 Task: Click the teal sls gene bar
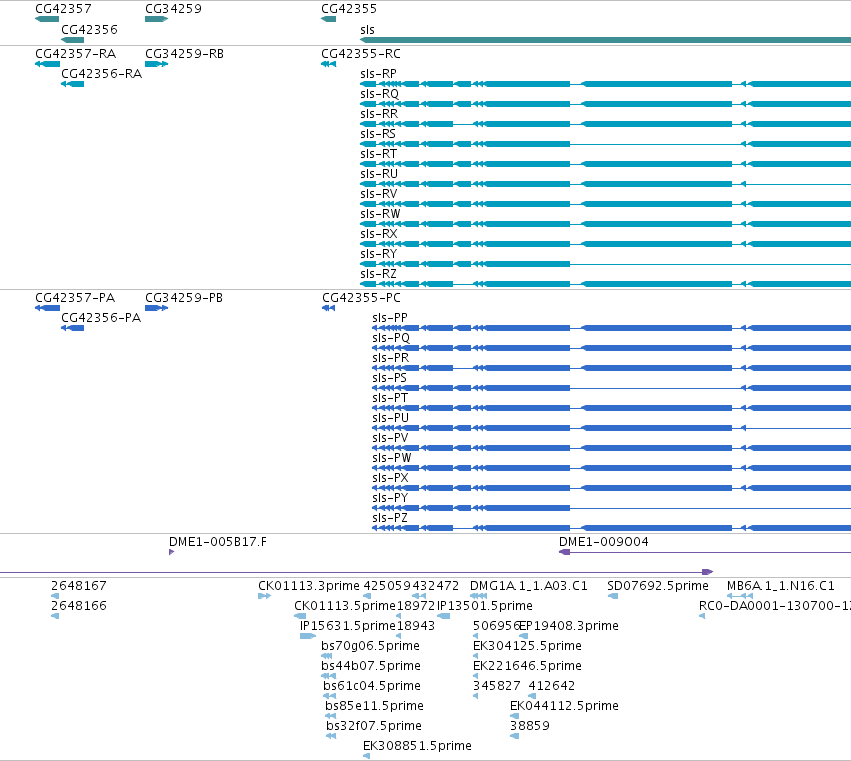[605, 40]
